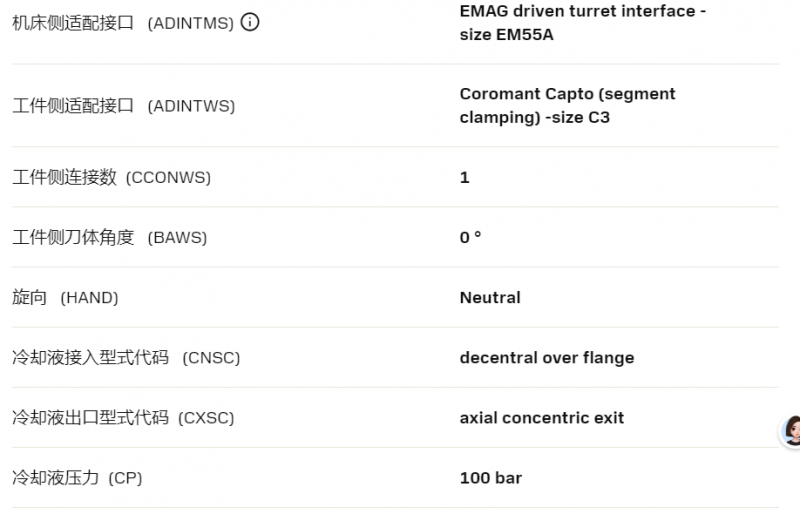Select the 工件侧连接数 (CCONWS) label

tap(111, 177)
